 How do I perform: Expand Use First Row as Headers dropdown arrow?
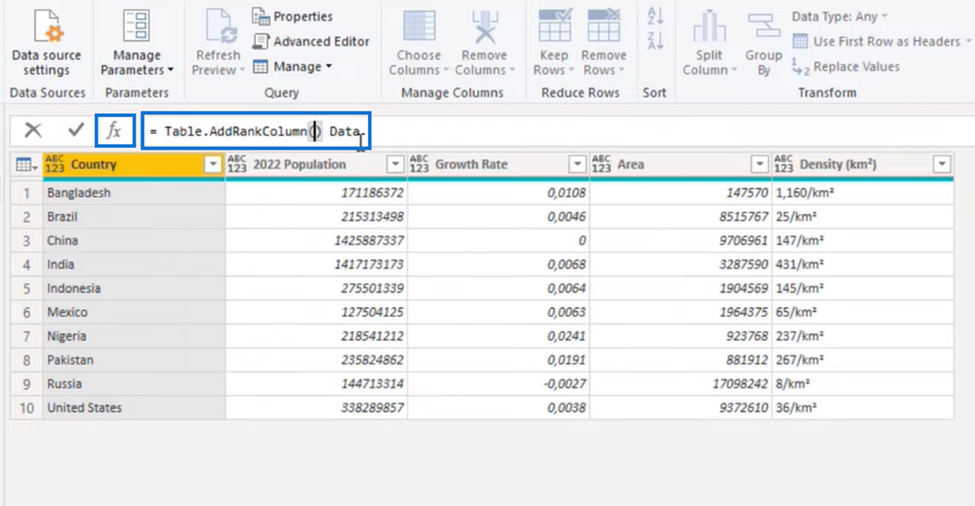[968, 42]
